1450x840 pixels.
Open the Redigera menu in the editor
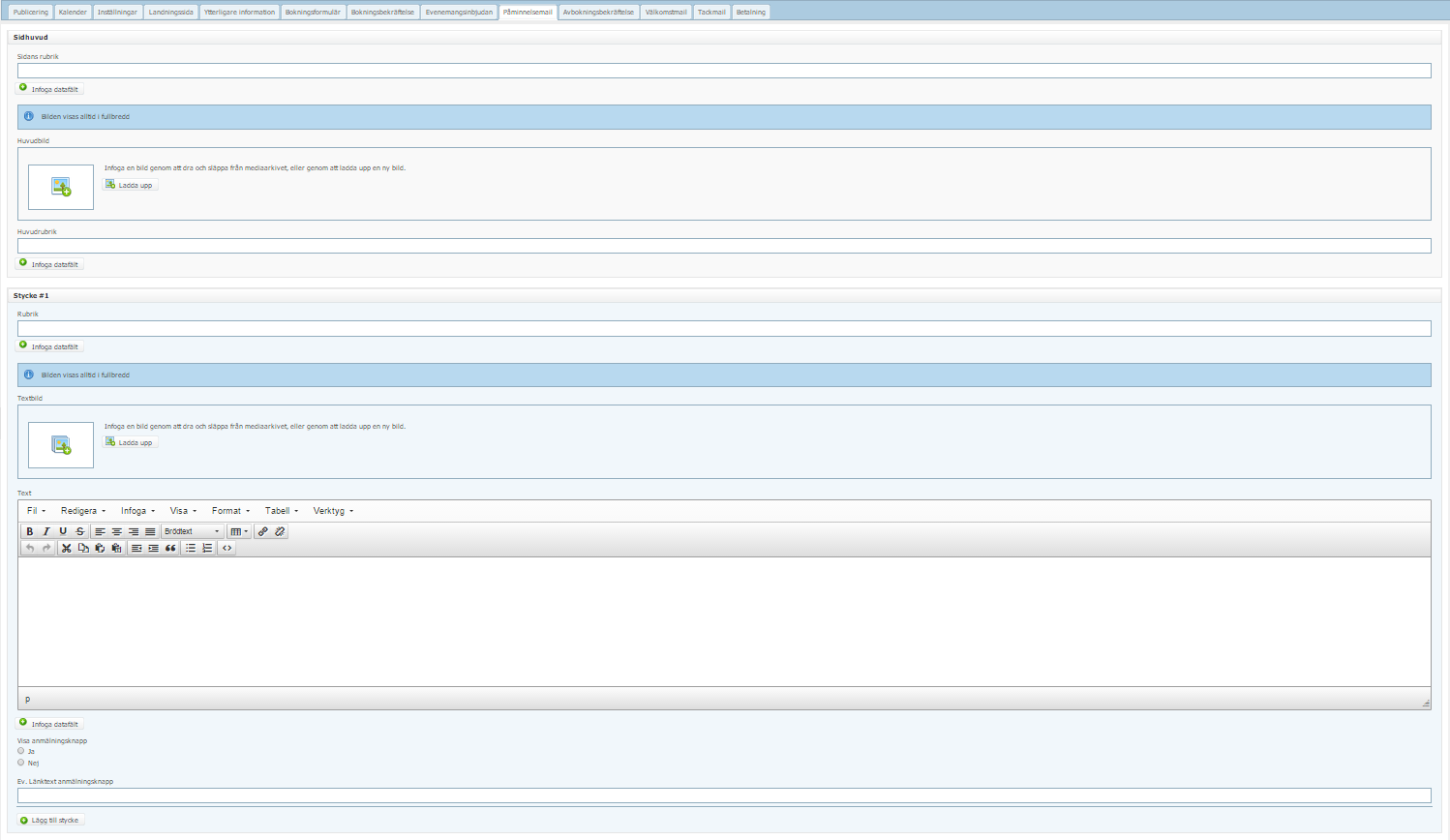(x=83, y=511)
